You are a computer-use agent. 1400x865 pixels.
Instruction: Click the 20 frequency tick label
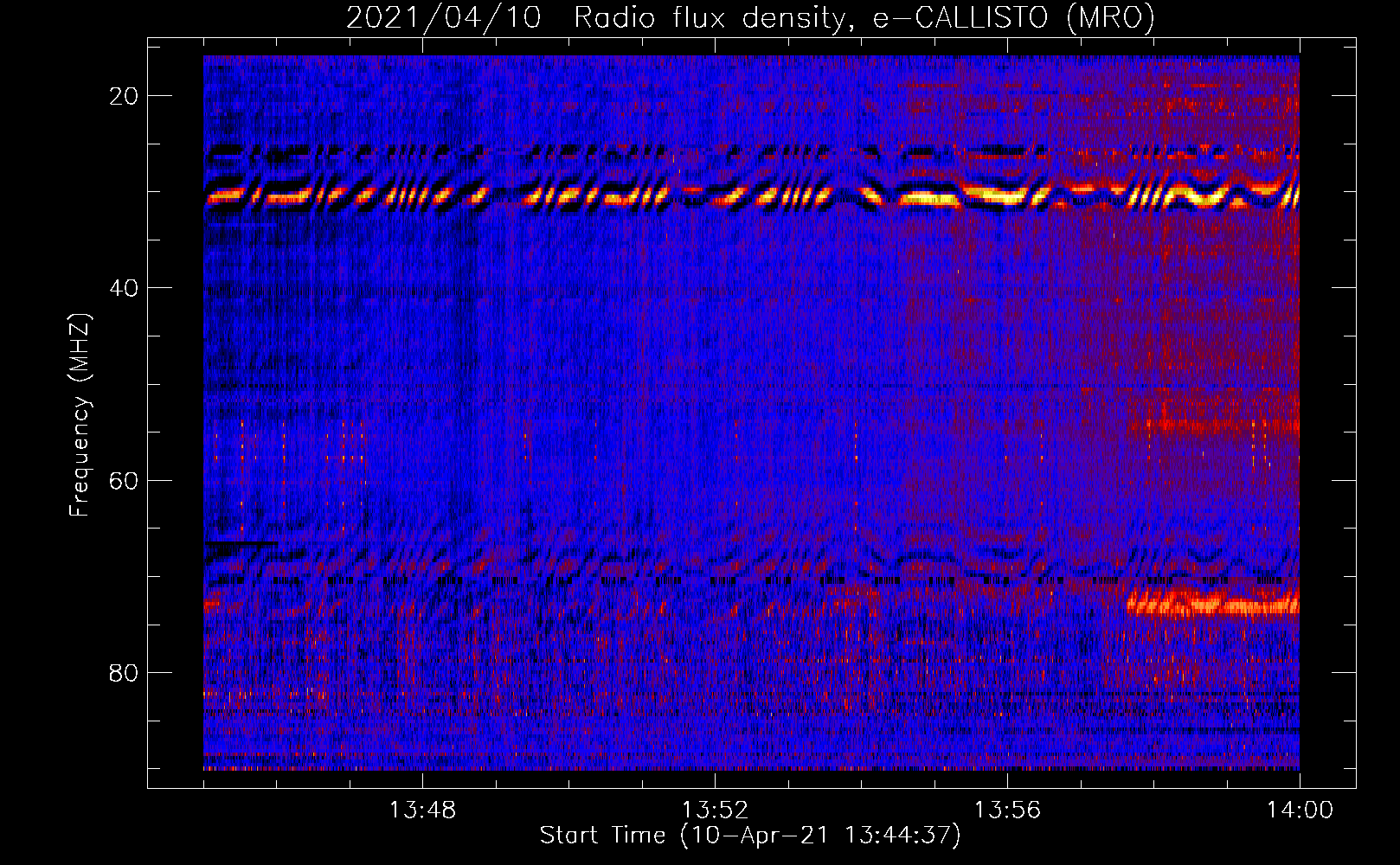click(125, 96)
